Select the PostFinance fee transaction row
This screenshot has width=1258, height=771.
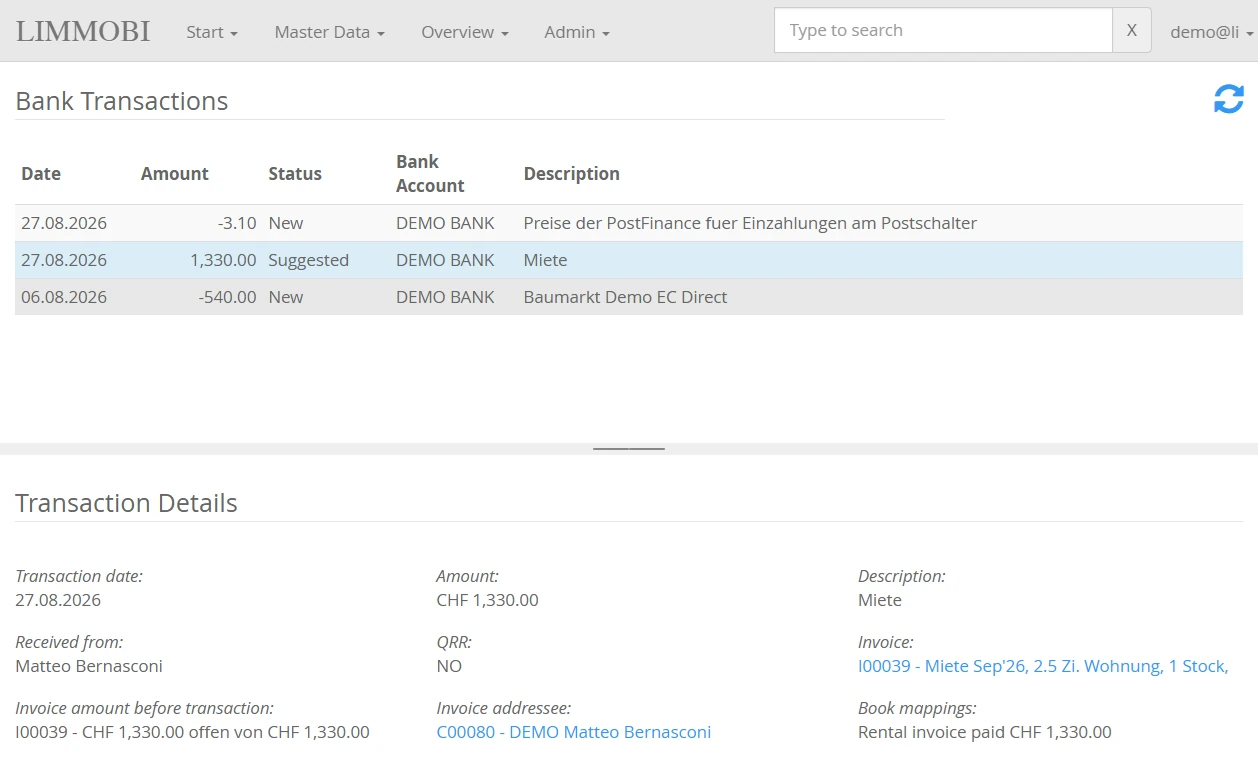pos(629,223)
